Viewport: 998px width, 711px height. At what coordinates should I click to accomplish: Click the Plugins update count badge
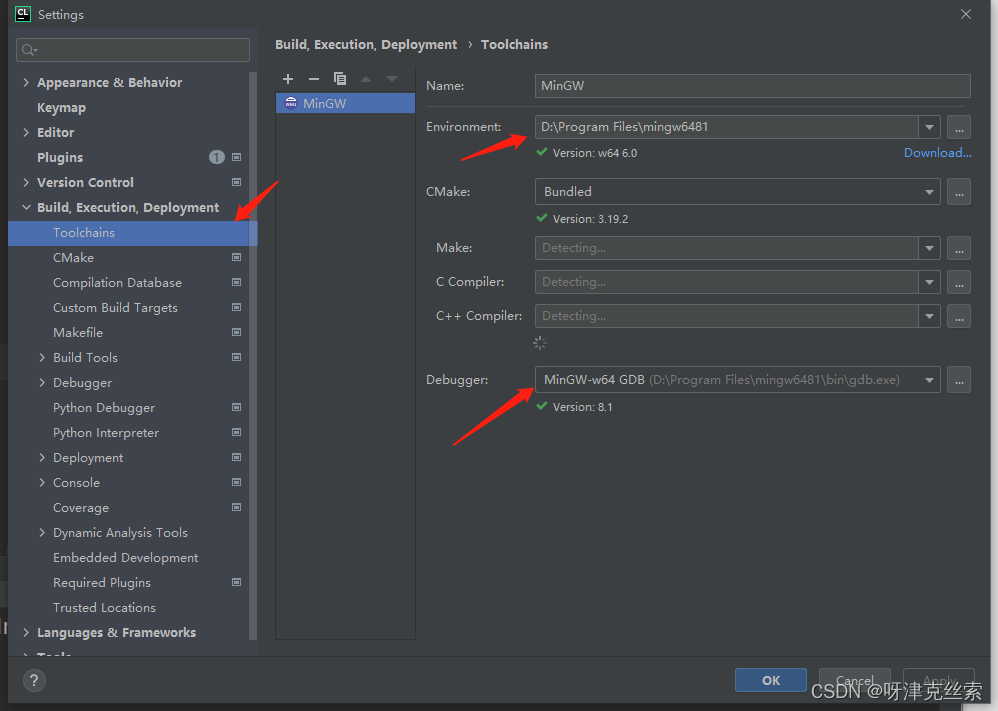coord(216,157)
